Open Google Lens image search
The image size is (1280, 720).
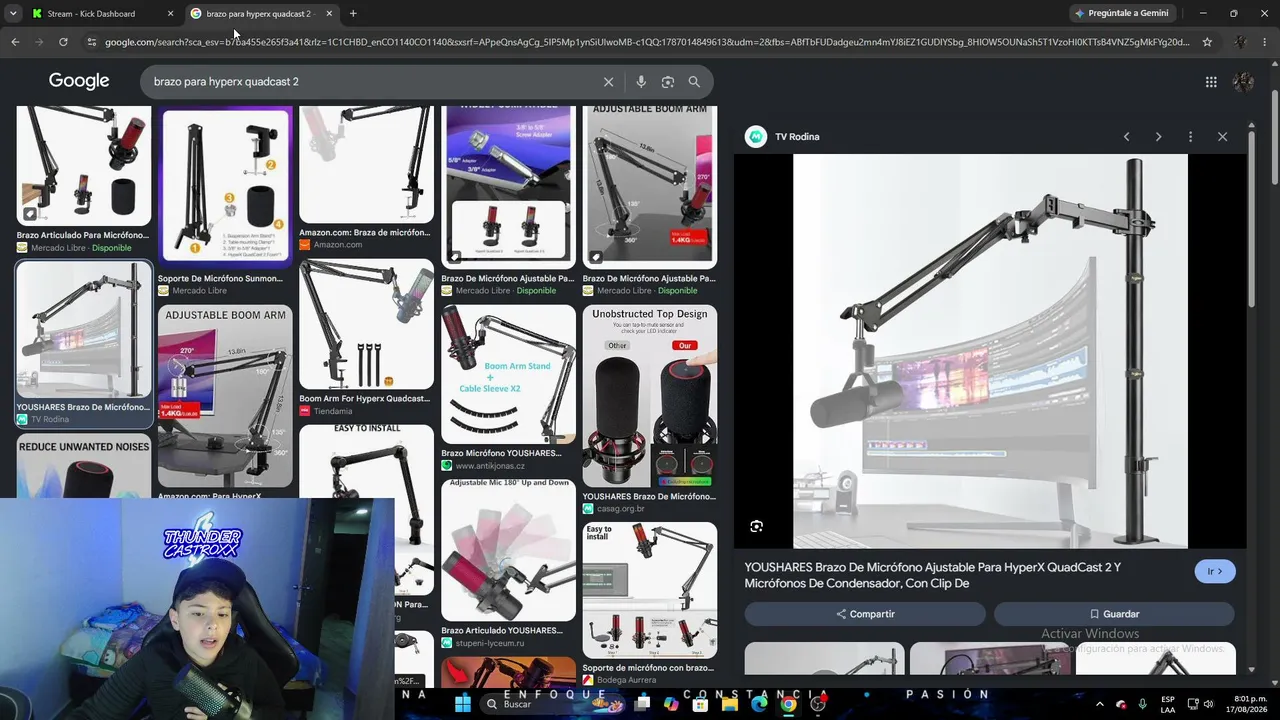(668, 82)
